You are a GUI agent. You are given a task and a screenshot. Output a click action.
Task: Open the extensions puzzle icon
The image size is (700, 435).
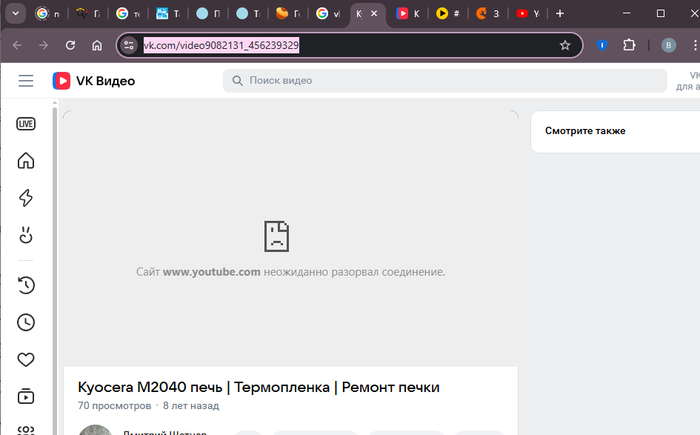629,45
